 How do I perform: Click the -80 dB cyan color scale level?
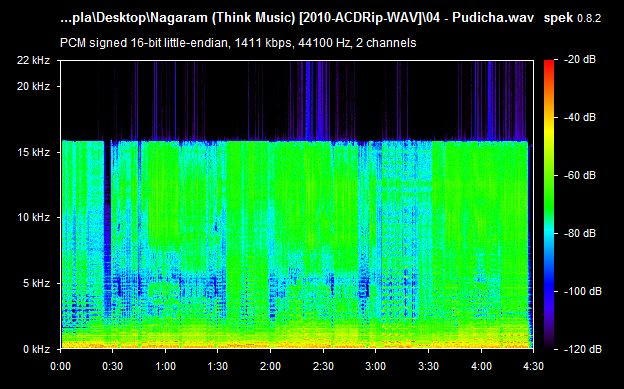point(580,233)
